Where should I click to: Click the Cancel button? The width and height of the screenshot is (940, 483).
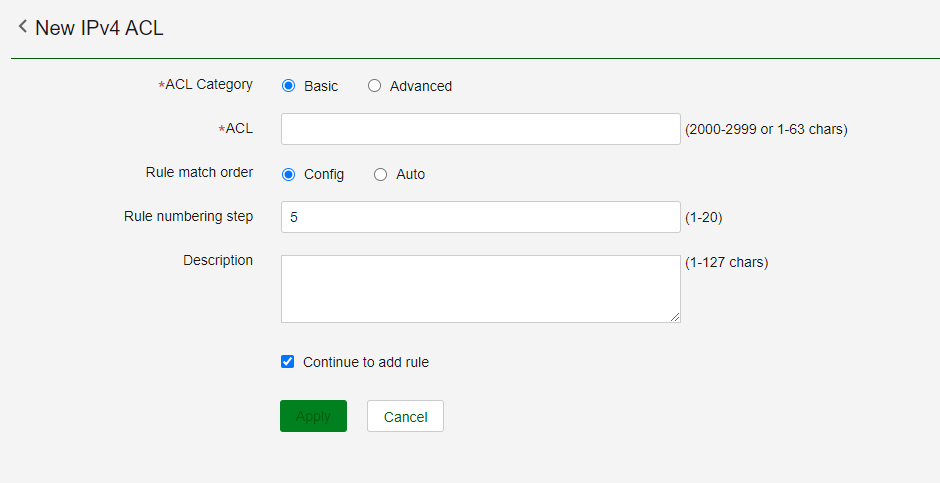click(405, 416)
